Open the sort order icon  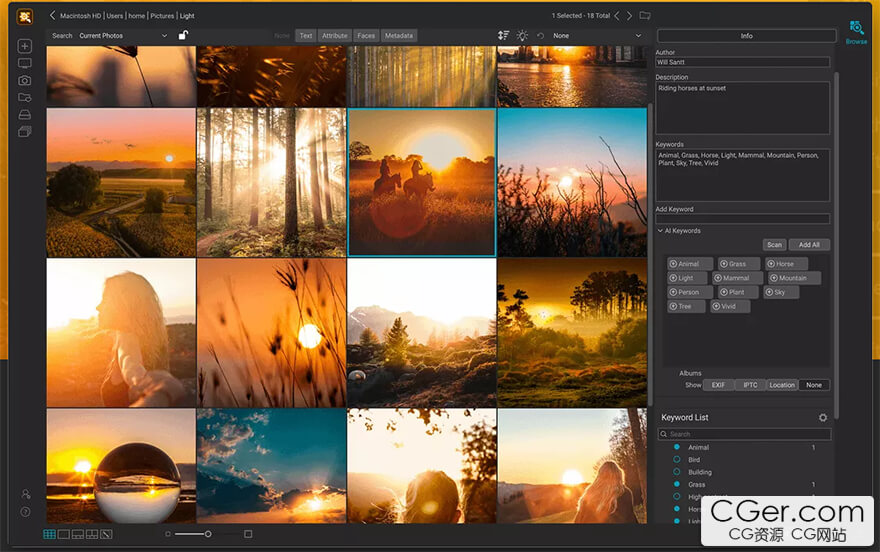(503, 35)
